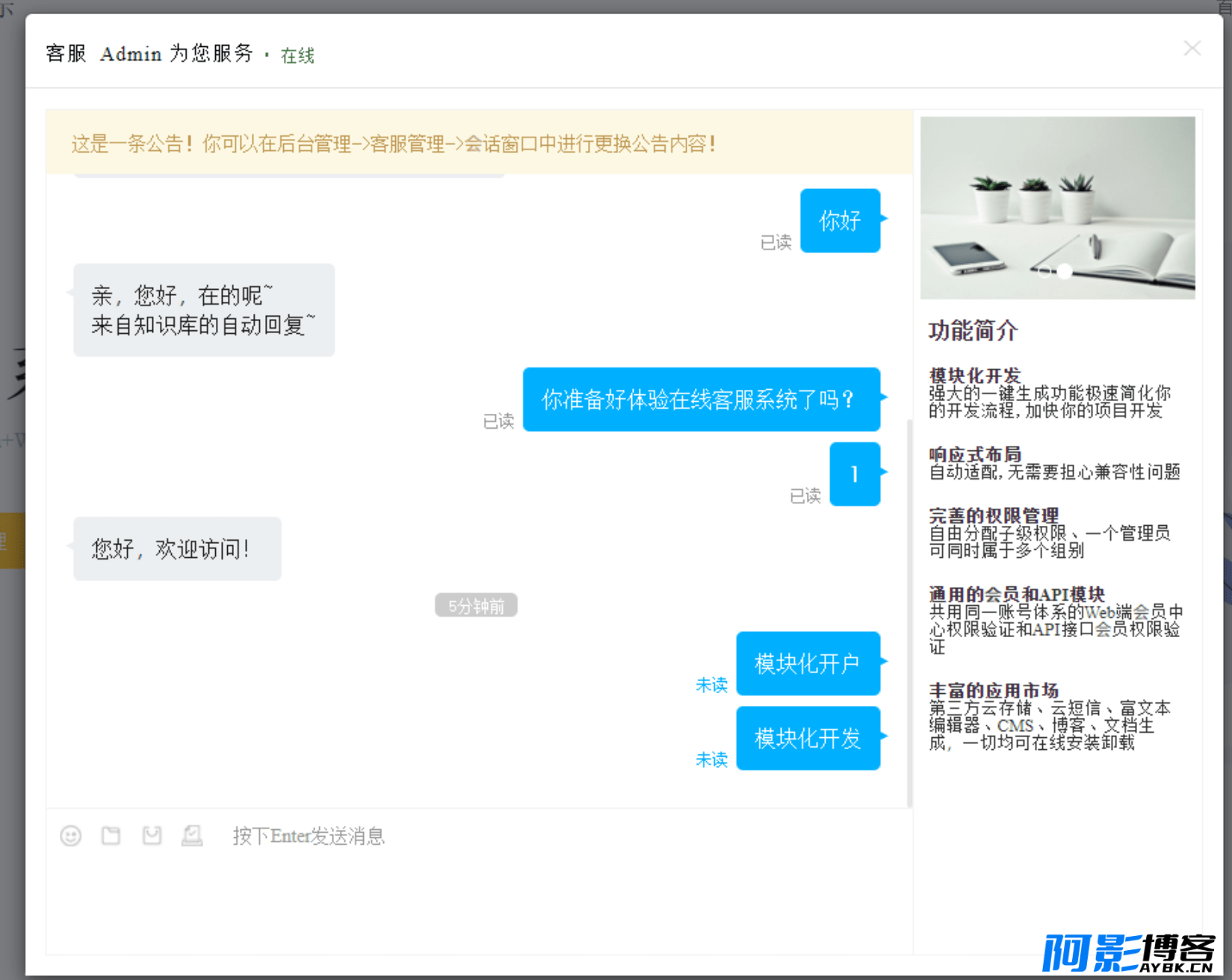Click the 模块化开户 message bubble
Viewport: 1232px width, 980px height.
coord(808,663)
